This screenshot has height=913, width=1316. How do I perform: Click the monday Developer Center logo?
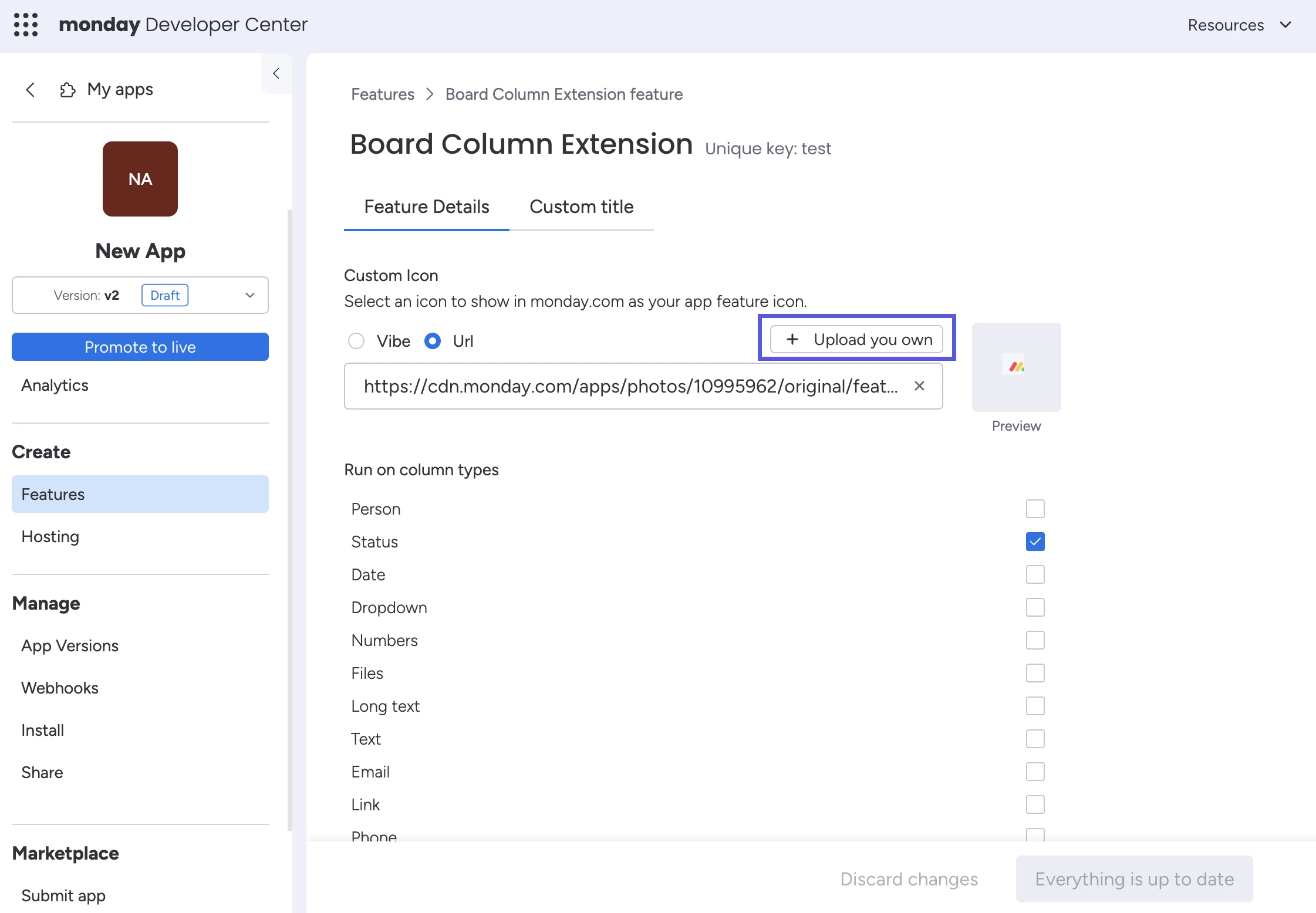(x=183, y=25)
